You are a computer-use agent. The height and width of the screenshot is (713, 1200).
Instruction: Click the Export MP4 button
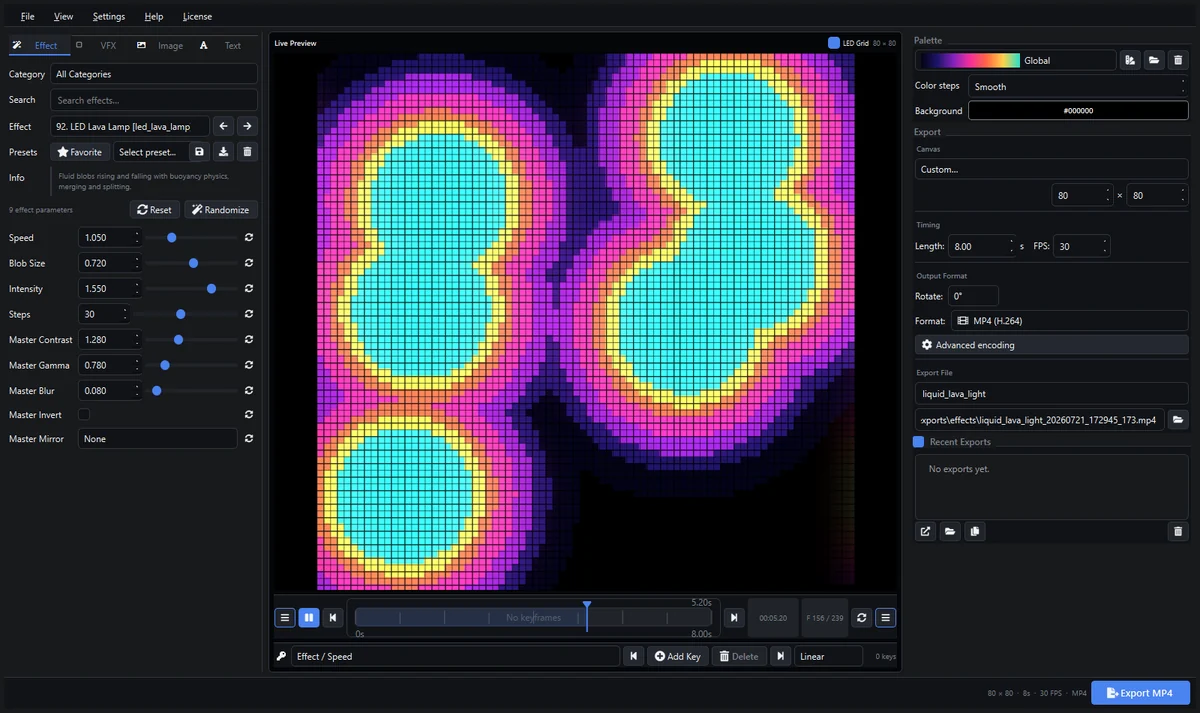coord(1140,693)
